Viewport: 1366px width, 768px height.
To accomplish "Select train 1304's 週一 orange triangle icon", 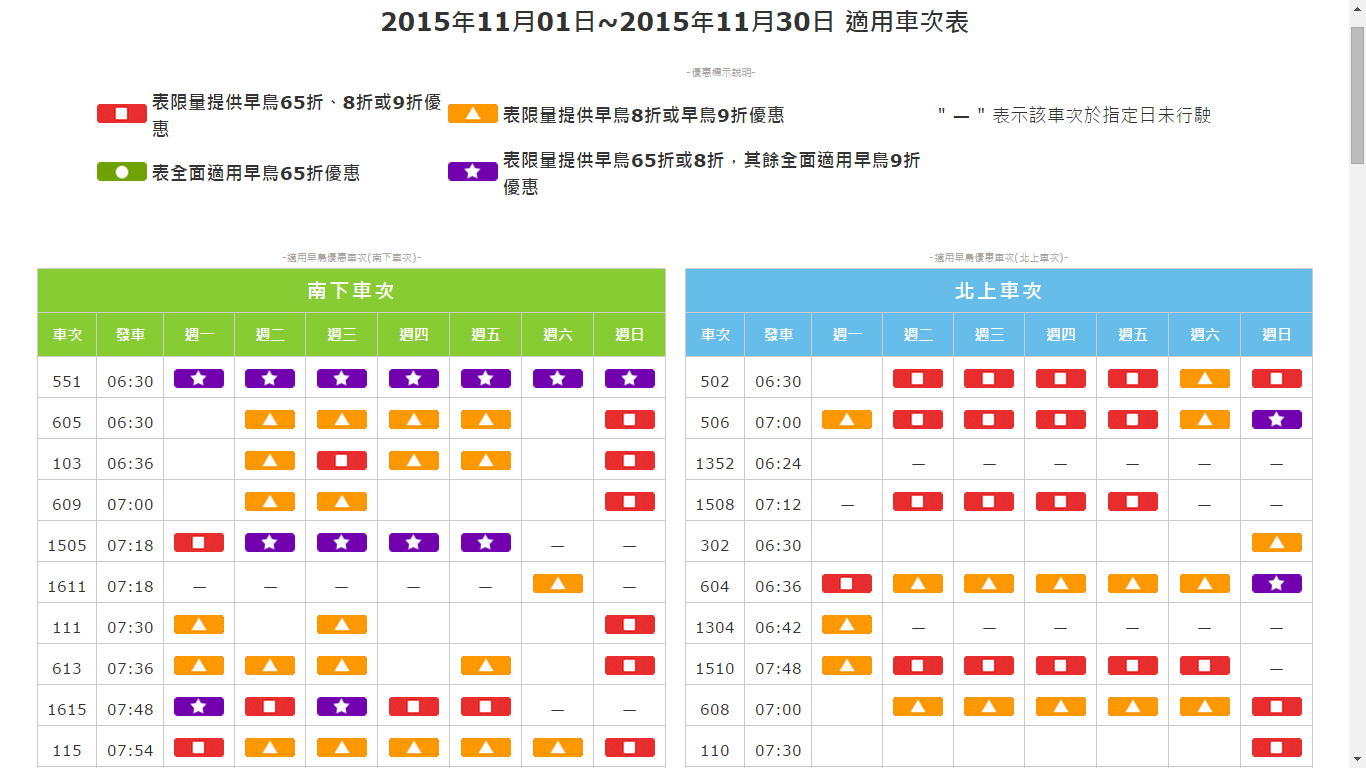I will (847, 625).
